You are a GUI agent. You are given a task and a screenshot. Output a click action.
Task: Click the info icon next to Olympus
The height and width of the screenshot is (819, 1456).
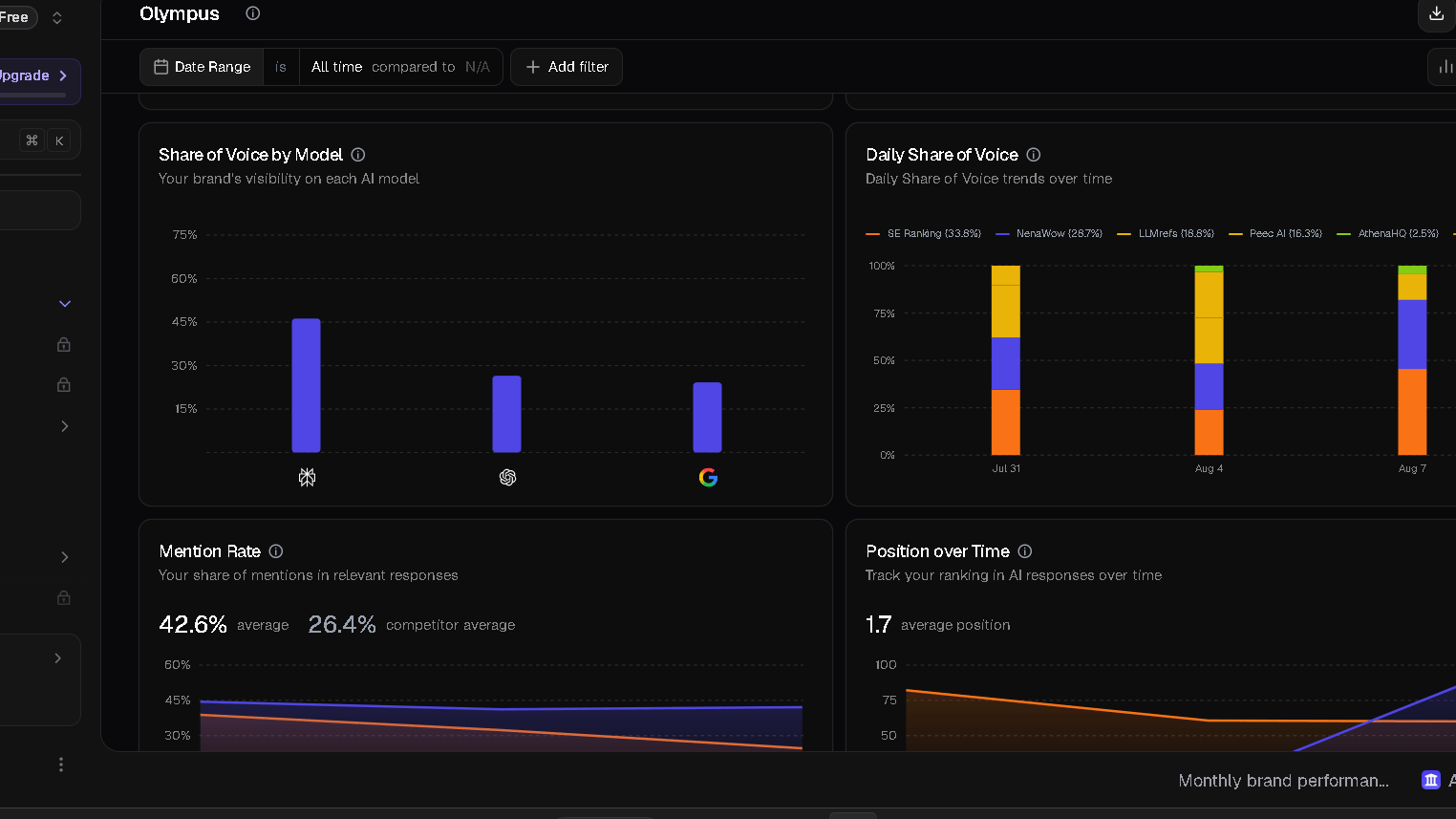(x=252, y=13)
